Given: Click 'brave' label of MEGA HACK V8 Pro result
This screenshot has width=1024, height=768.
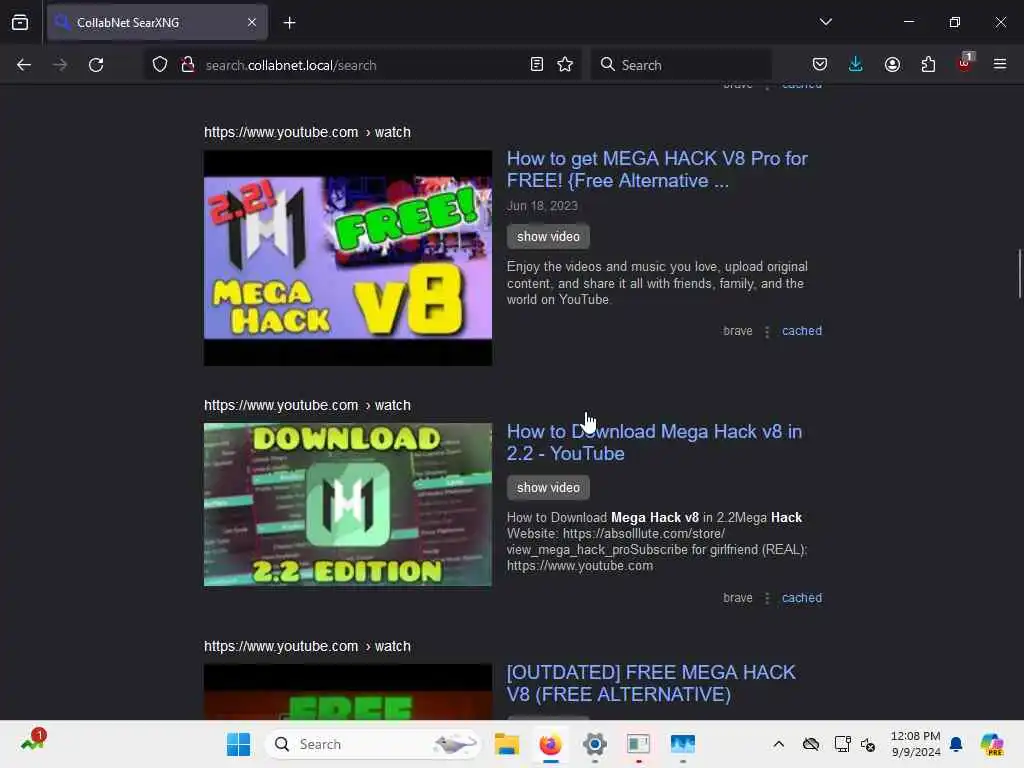Looking at the screenshot, I should tap(737, 331).
